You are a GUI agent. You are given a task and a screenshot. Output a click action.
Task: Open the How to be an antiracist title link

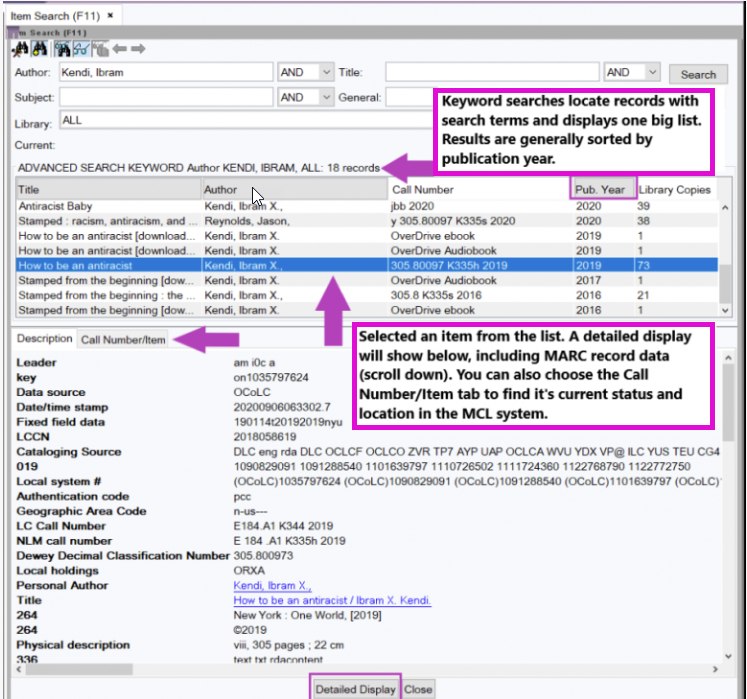pyautogui.click(x=332, y=600)
